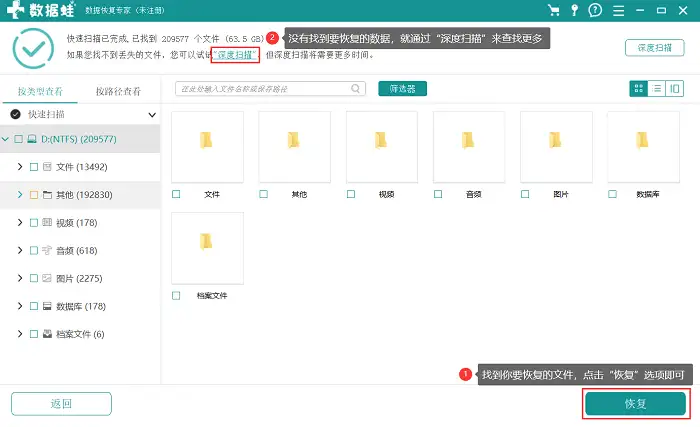Screen dimensions: 700x427
Task: Expand the 档案文件 (6) tree node
Action: (20, 334)
